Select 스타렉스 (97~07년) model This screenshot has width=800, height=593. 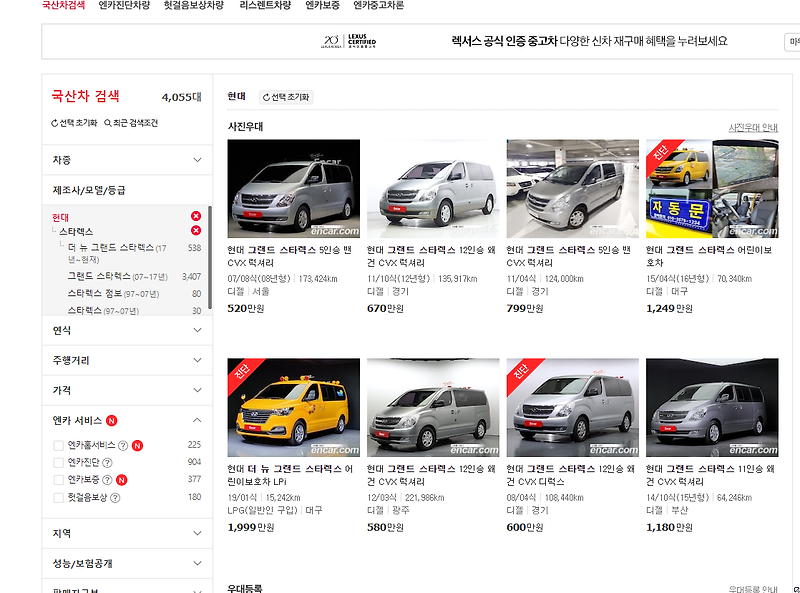click(x=103, y=310)
